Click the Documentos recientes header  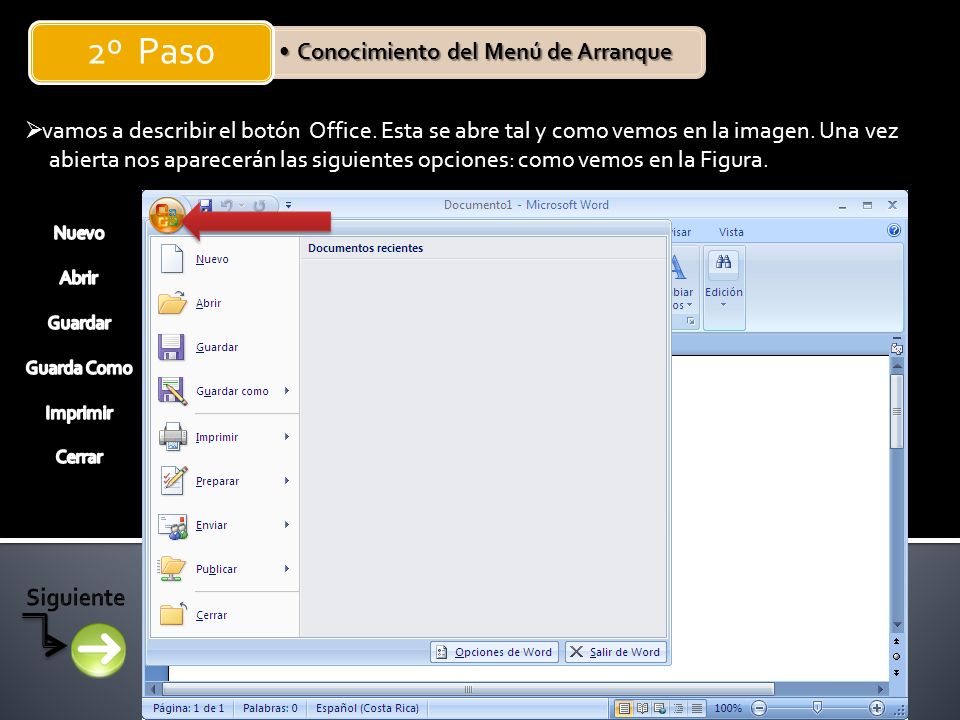366,248
